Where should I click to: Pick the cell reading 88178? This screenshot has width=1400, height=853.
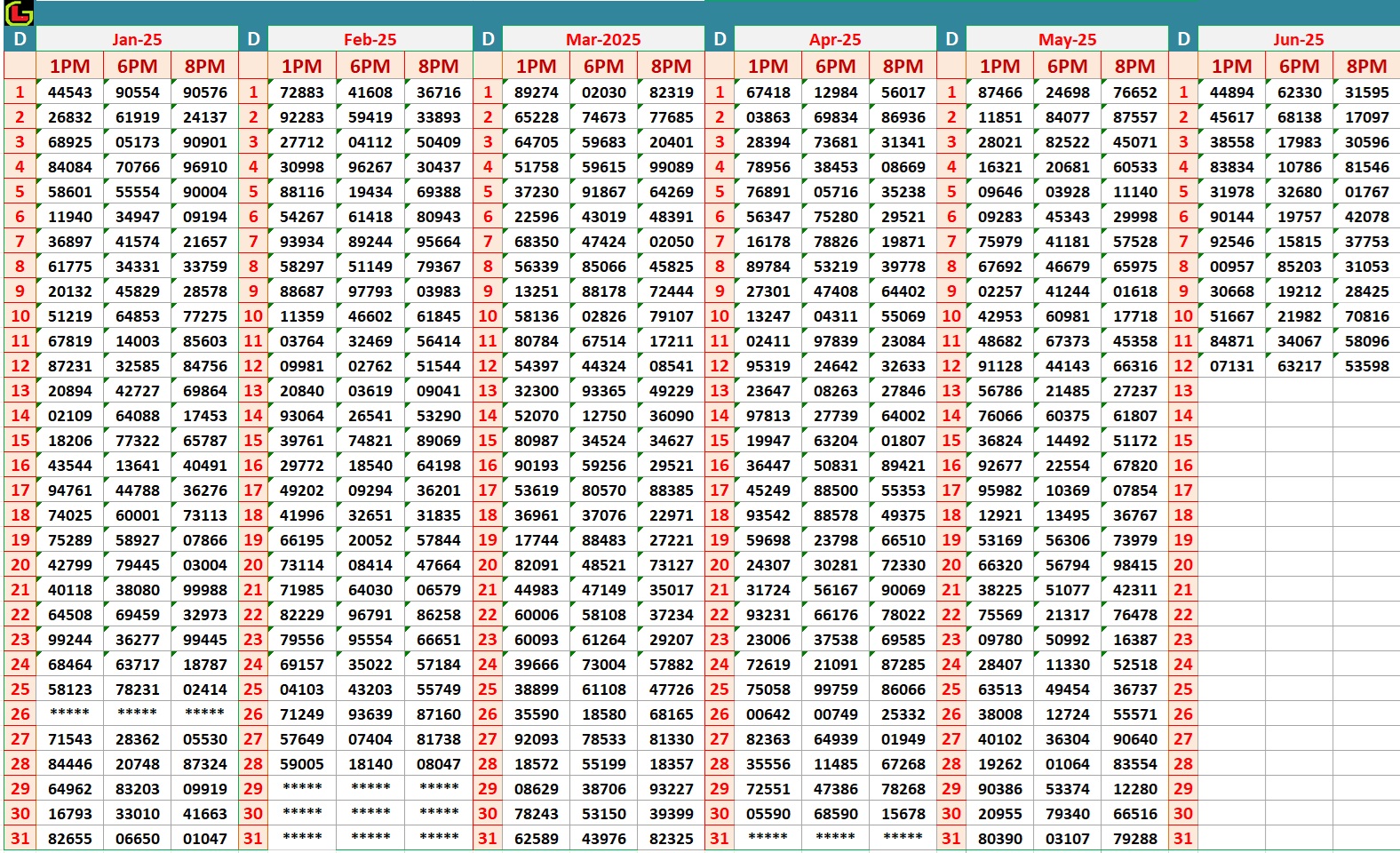(x=604, y=291)
